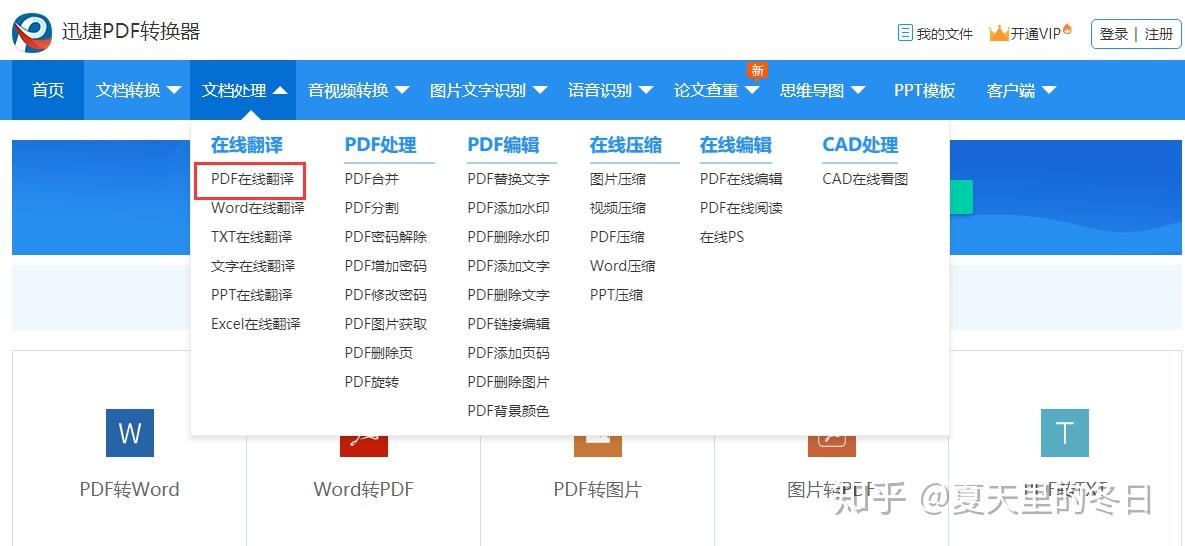Viewport: 1185px width, 546px height.
Task: Expand 文档转换 dropdown menu
Action: click(x=138, y=90)
